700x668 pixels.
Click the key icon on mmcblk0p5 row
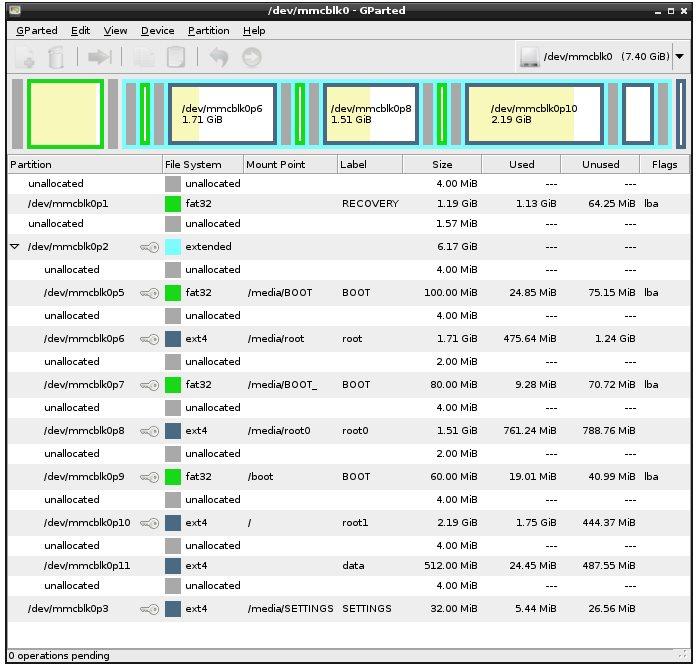coord(150,293)
